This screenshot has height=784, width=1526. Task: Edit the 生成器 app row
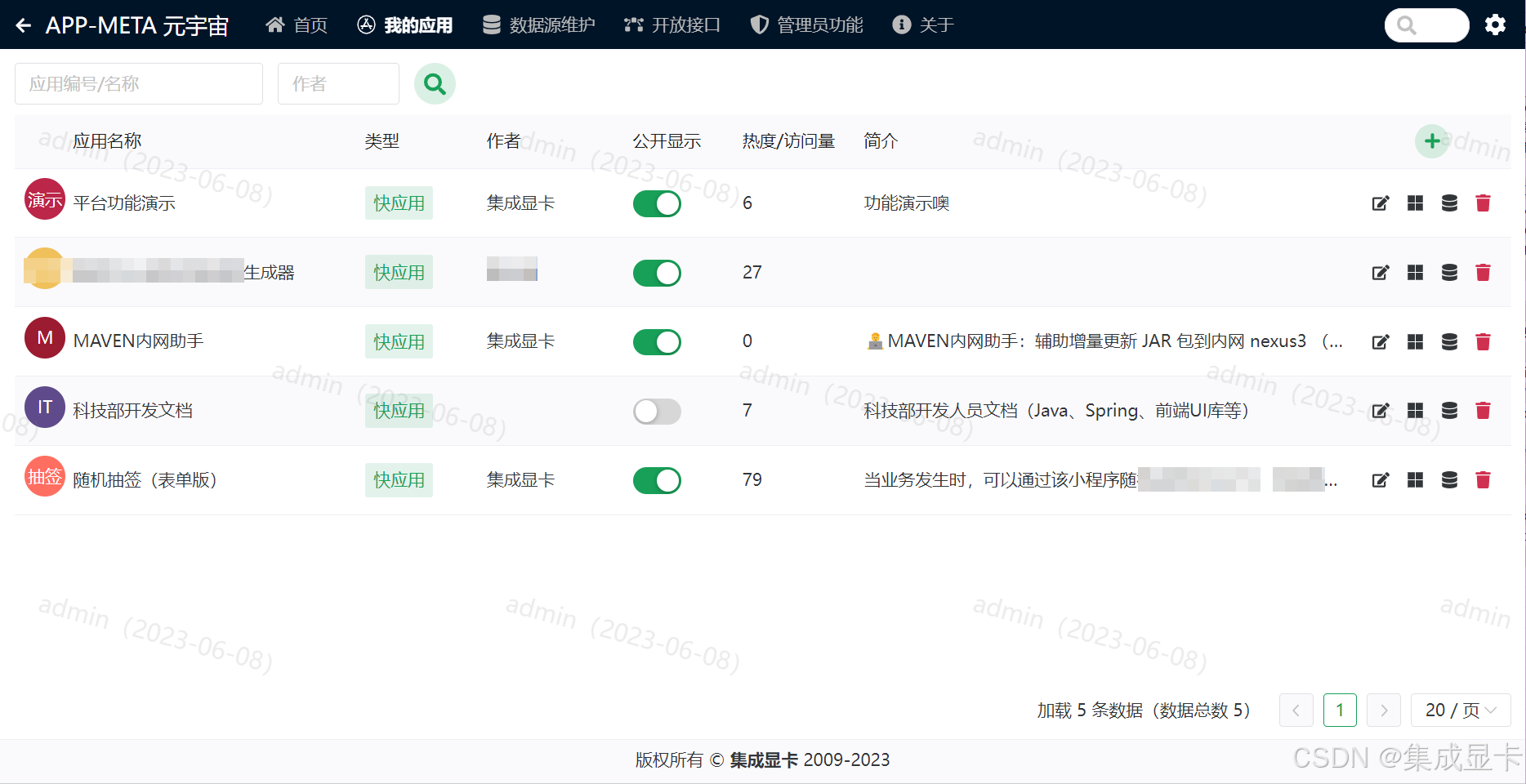point(1381,273)
